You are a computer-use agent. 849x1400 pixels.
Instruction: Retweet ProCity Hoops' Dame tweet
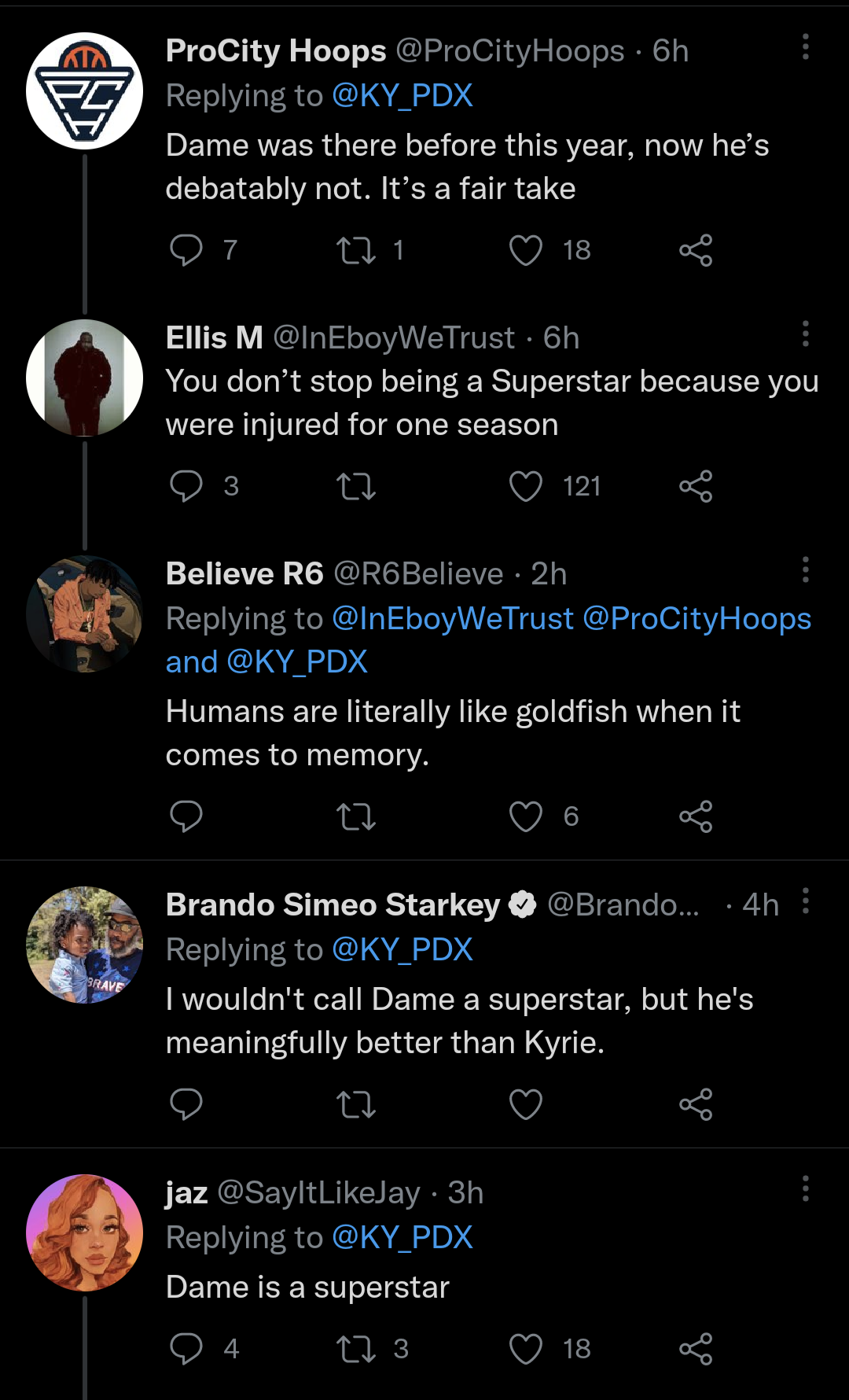pyautogui.click(x=356, y=250)
